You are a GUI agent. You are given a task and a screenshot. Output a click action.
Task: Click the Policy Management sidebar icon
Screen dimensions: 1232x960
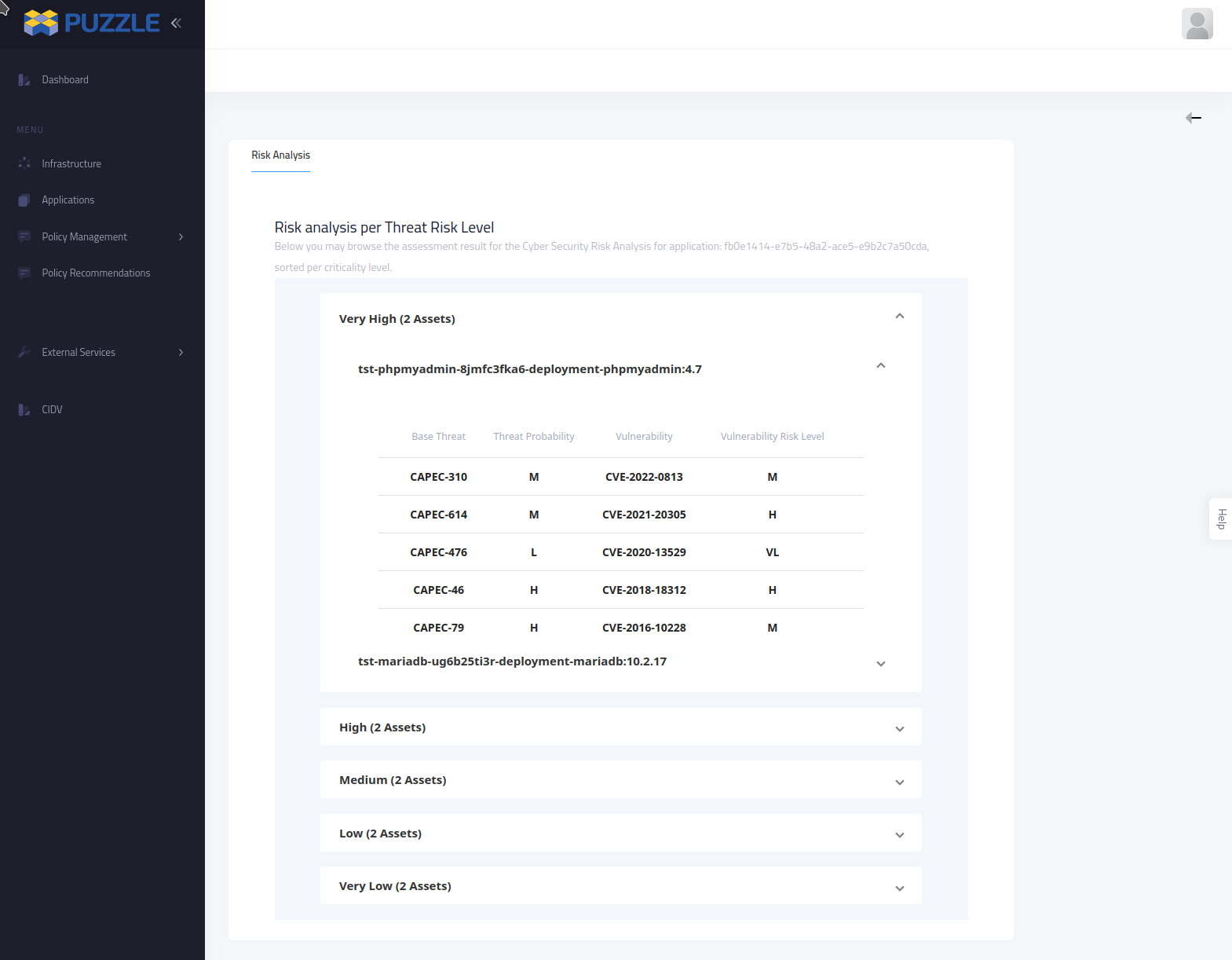click(x=24, y=236)
